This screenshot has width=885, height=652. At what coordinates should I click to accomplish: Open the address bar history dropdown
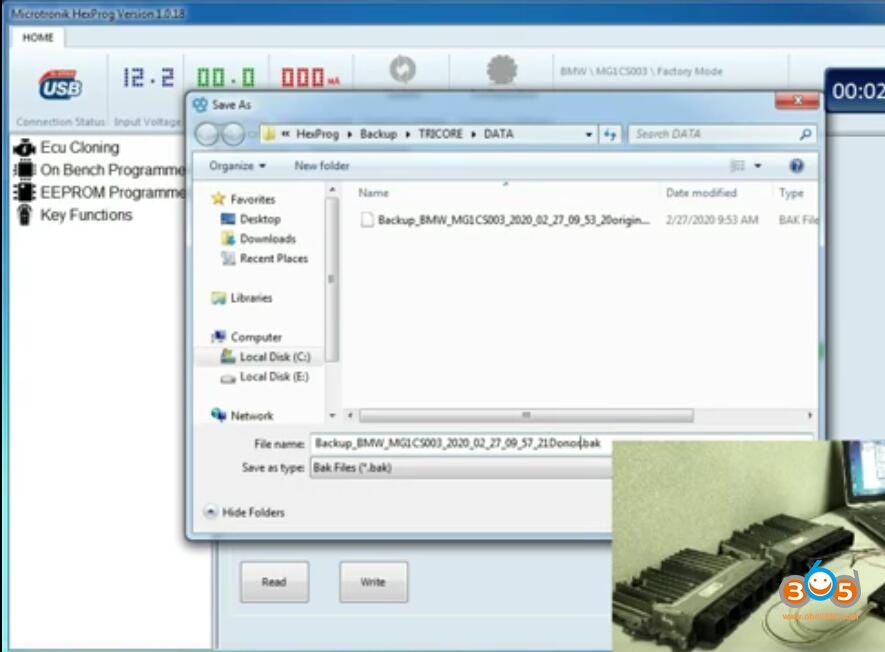pos(589,134)
